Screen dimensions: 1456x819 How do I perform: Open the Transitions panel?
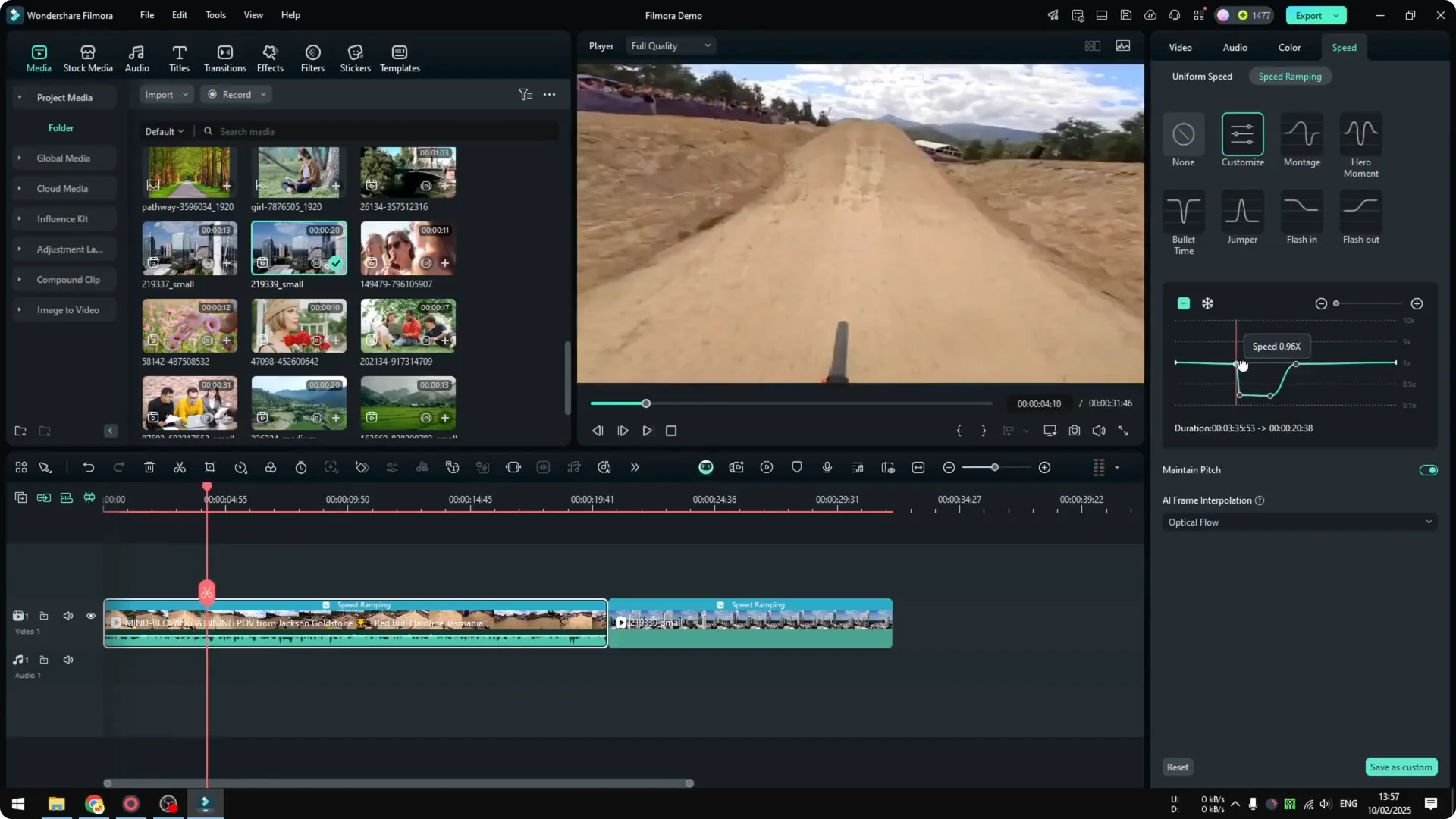click(x=224, y=57)
